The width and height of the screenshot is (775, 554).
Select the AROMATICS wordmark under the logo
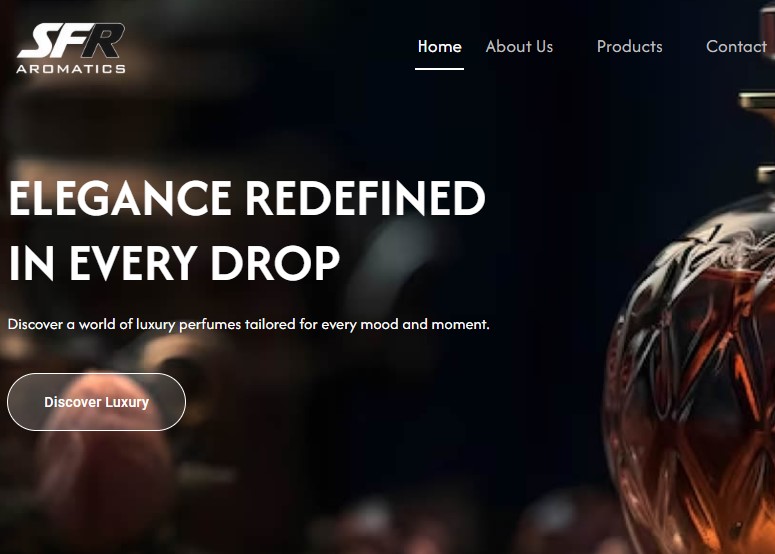pyautogui.click(x=71, y=69)
